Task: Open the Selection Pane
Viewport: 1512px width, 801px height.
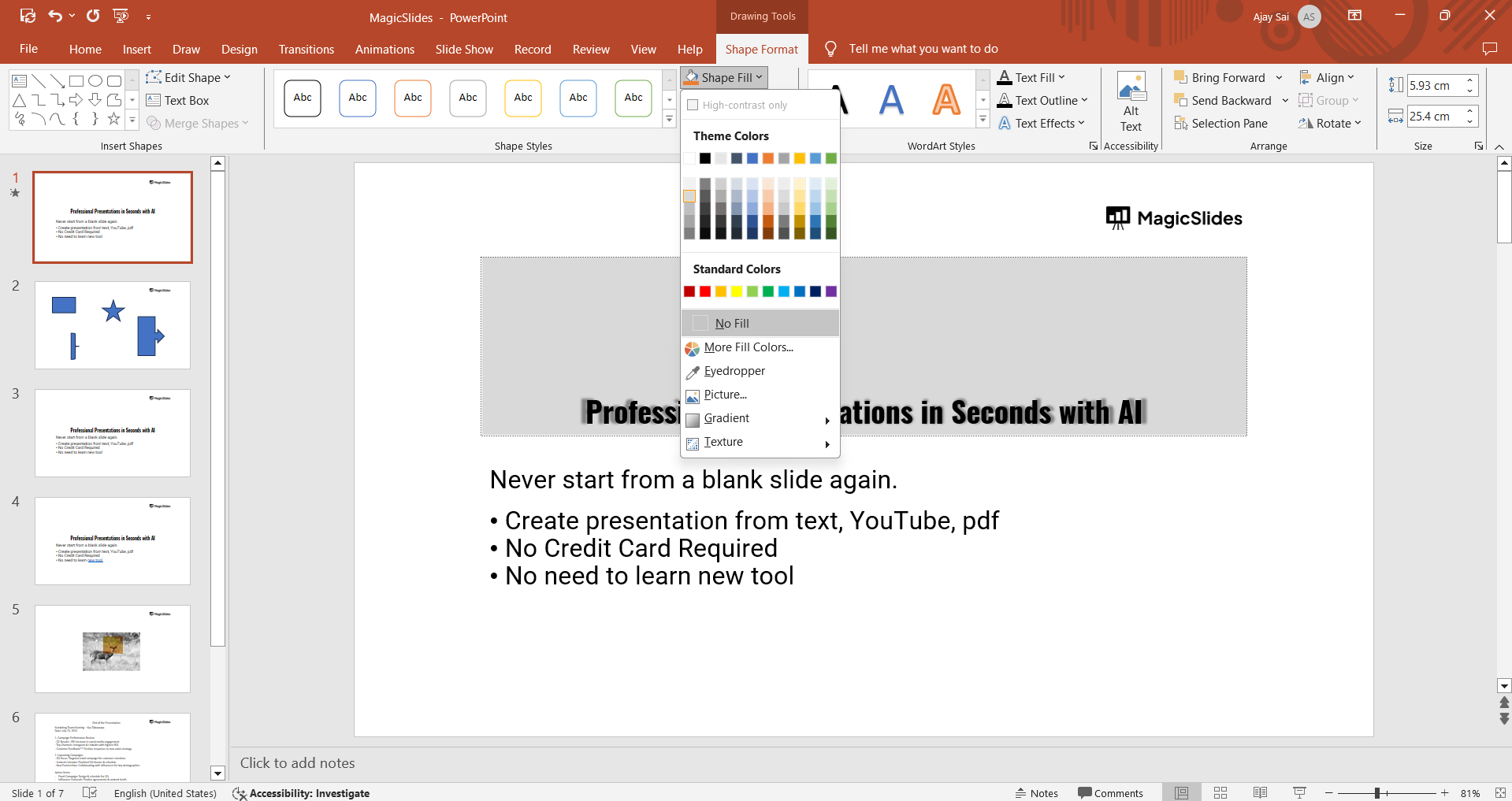Action: [x=1220, y=123]
